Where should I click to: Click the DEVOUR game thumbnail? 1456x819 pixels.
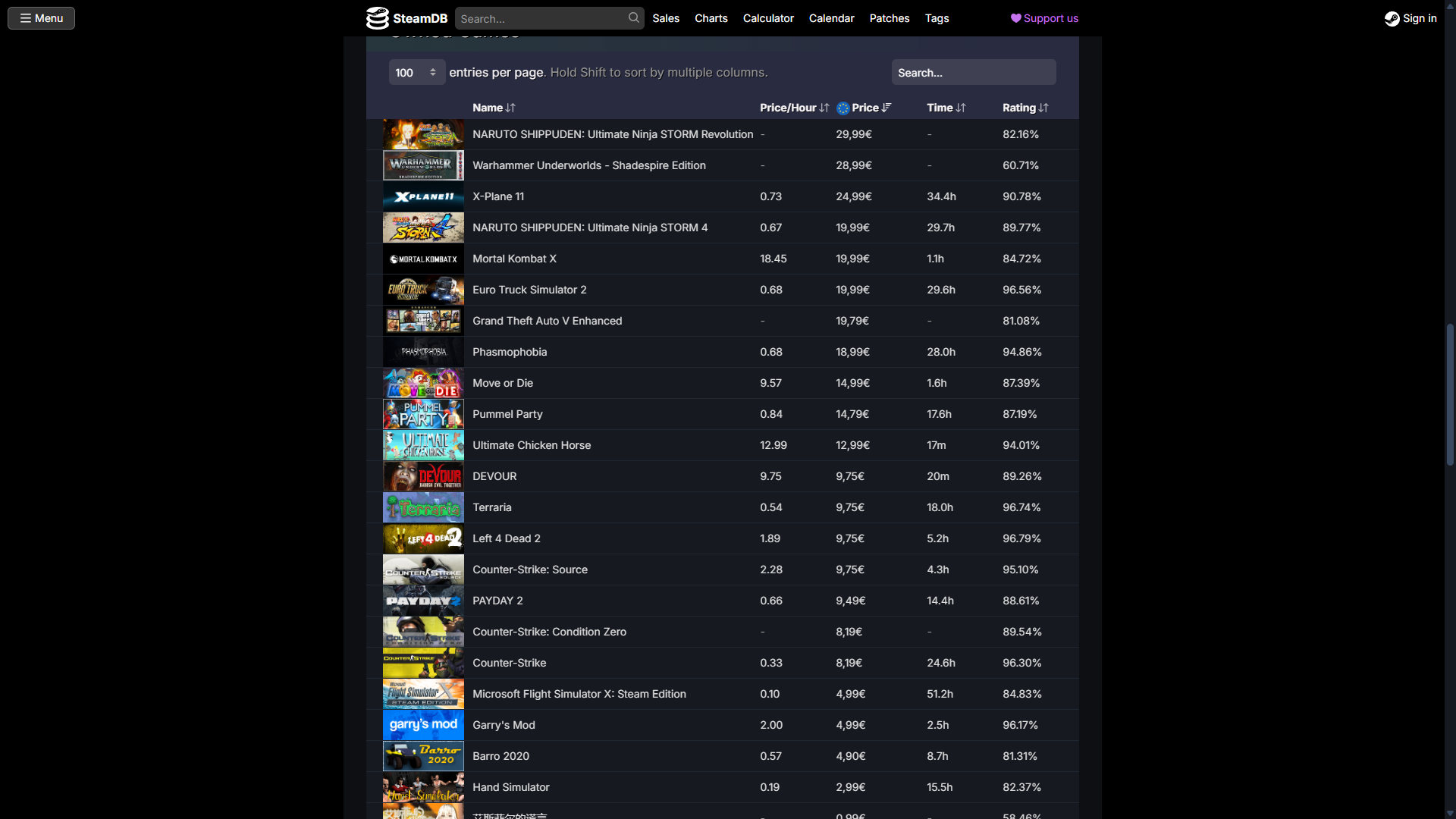pos(423,476)
